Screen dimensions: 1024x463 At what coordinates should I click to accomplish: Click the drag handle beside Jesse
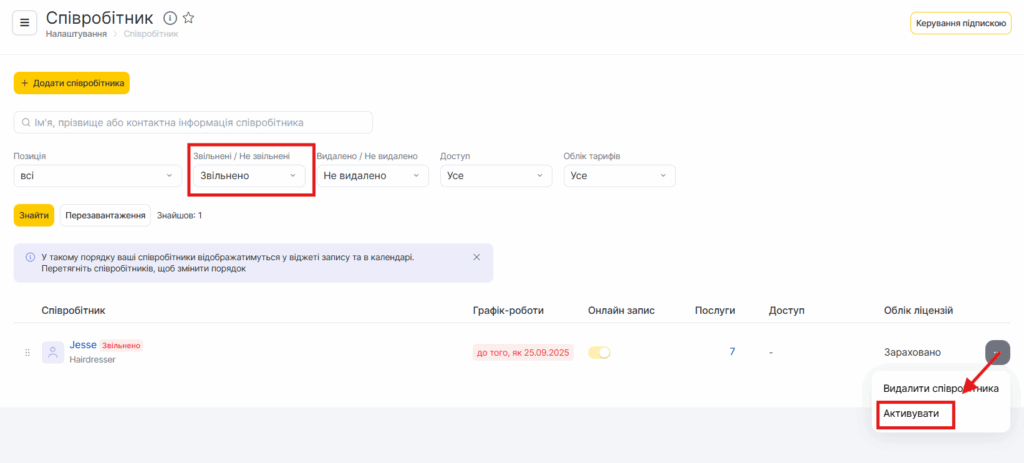[x=27, y=352]
